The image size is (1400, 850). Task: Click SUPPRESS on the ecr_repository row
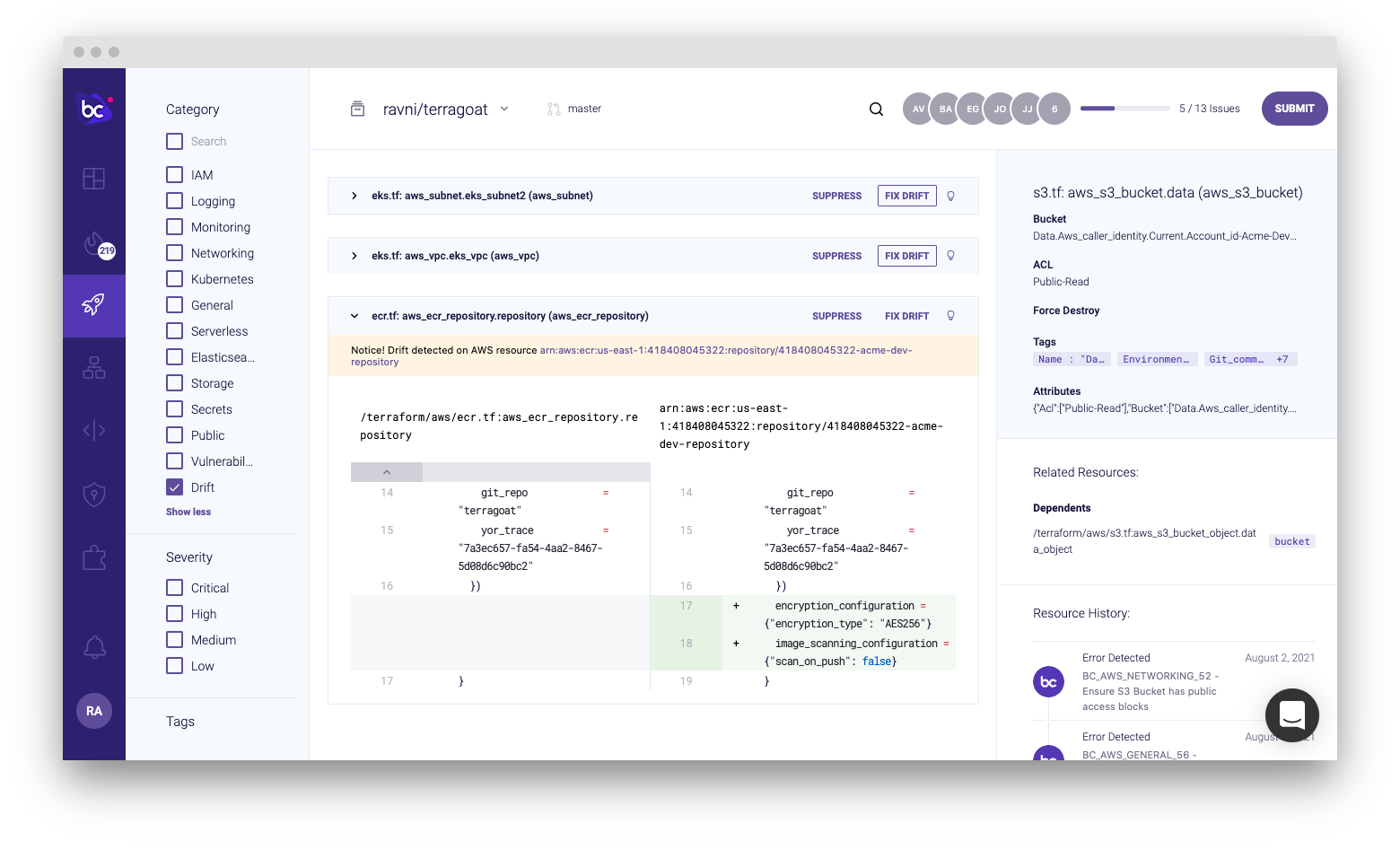coord(836,316)
